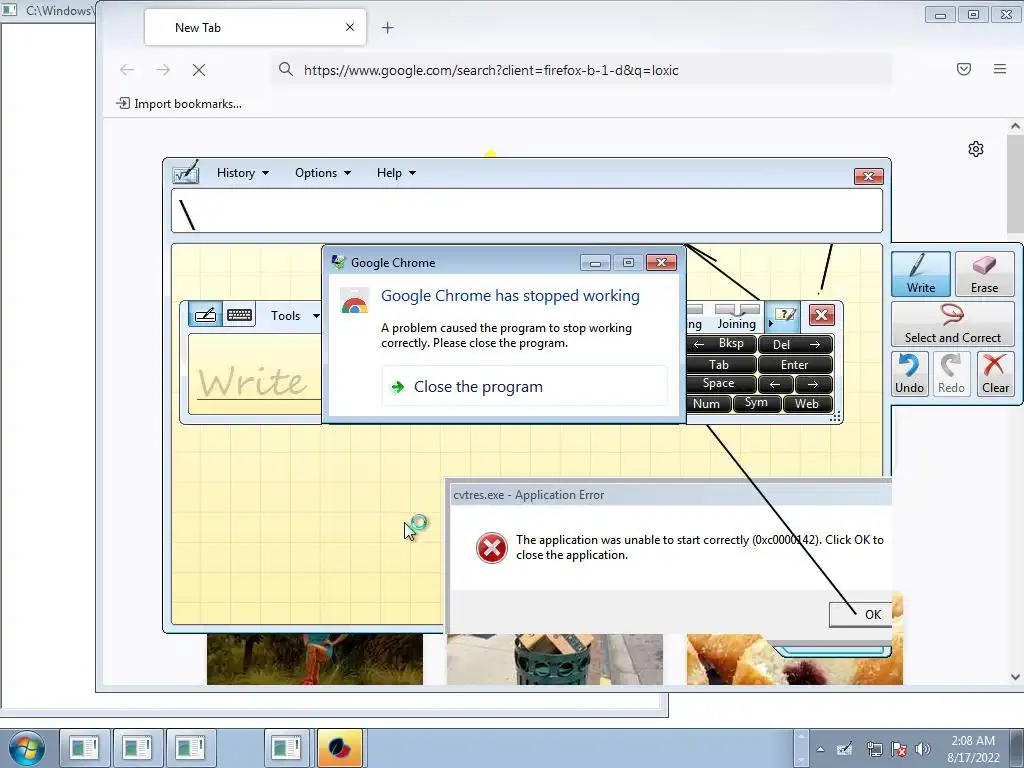
Task: Select the Write pen tool in Math Input Panel
Action: point(921,274)
